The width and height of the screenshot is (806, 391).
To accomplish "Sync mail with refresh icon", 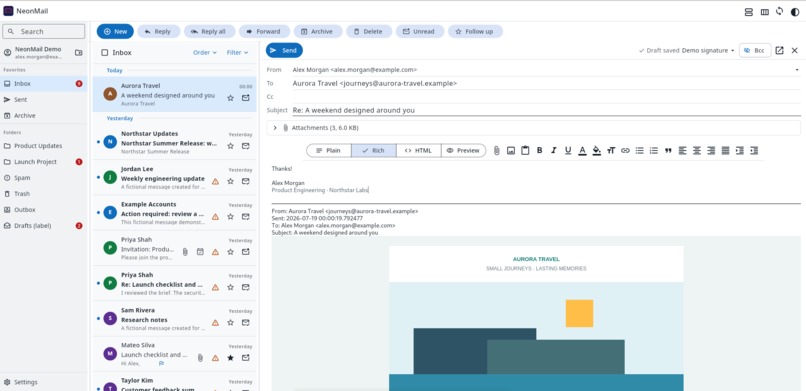I will [x=780, y=11].
